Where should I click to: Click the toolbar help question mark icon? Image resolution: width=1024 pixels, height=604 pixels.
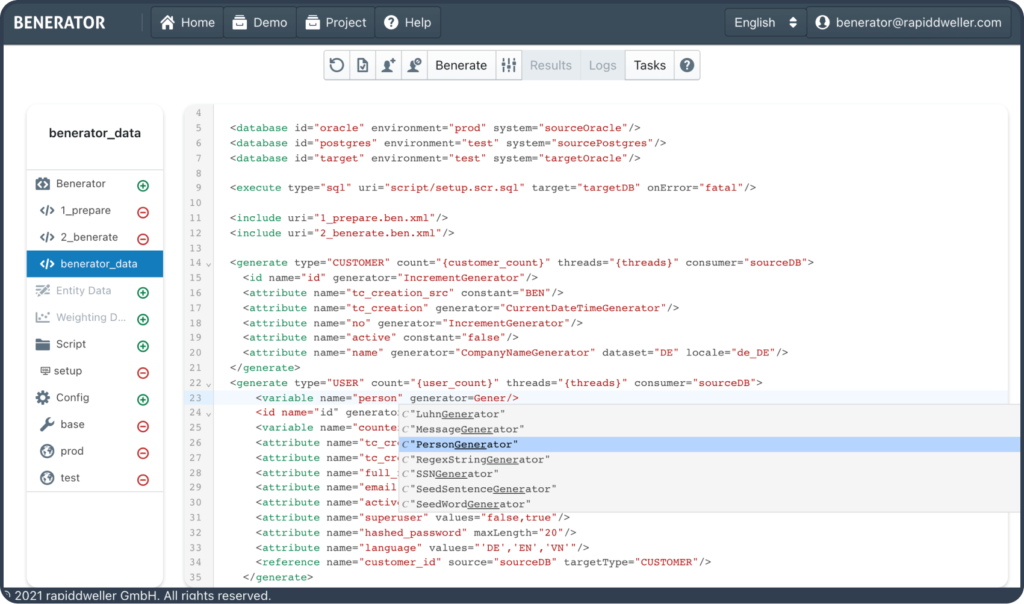point(687,65)
